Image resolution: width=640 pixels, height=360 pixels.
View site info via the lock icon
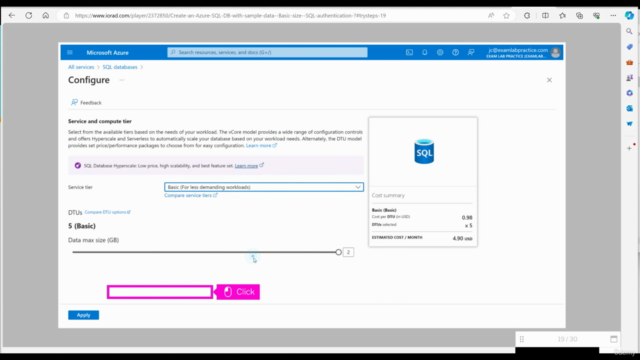pyautogui.click(x=66, y=16)
